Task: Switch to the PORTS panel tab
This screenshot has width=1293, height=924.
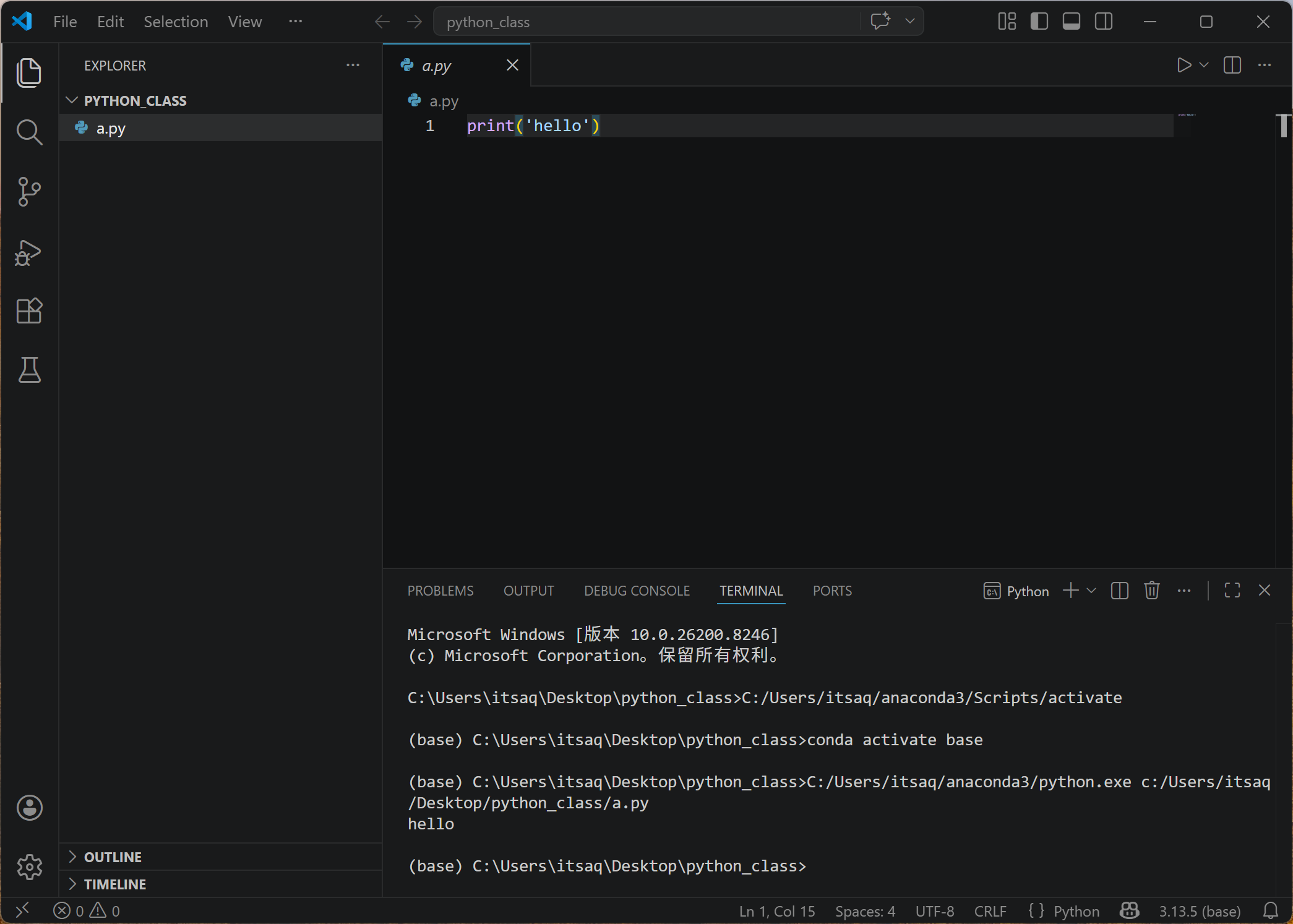Action: pyautogui.click(x=832, y=591)
